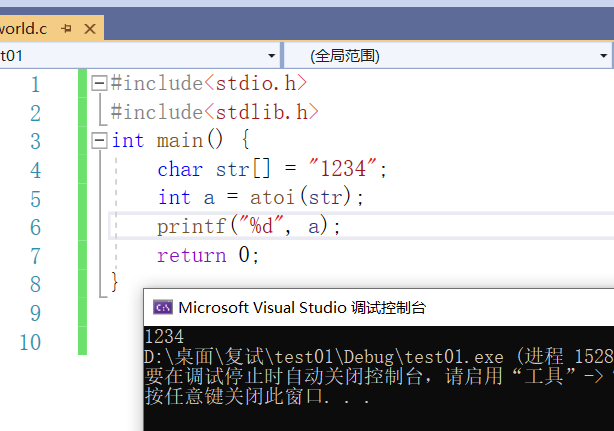This screenshot has height=431, width=614.
Task: Click the printf("%d", a) statement
Action: (249, 226)
